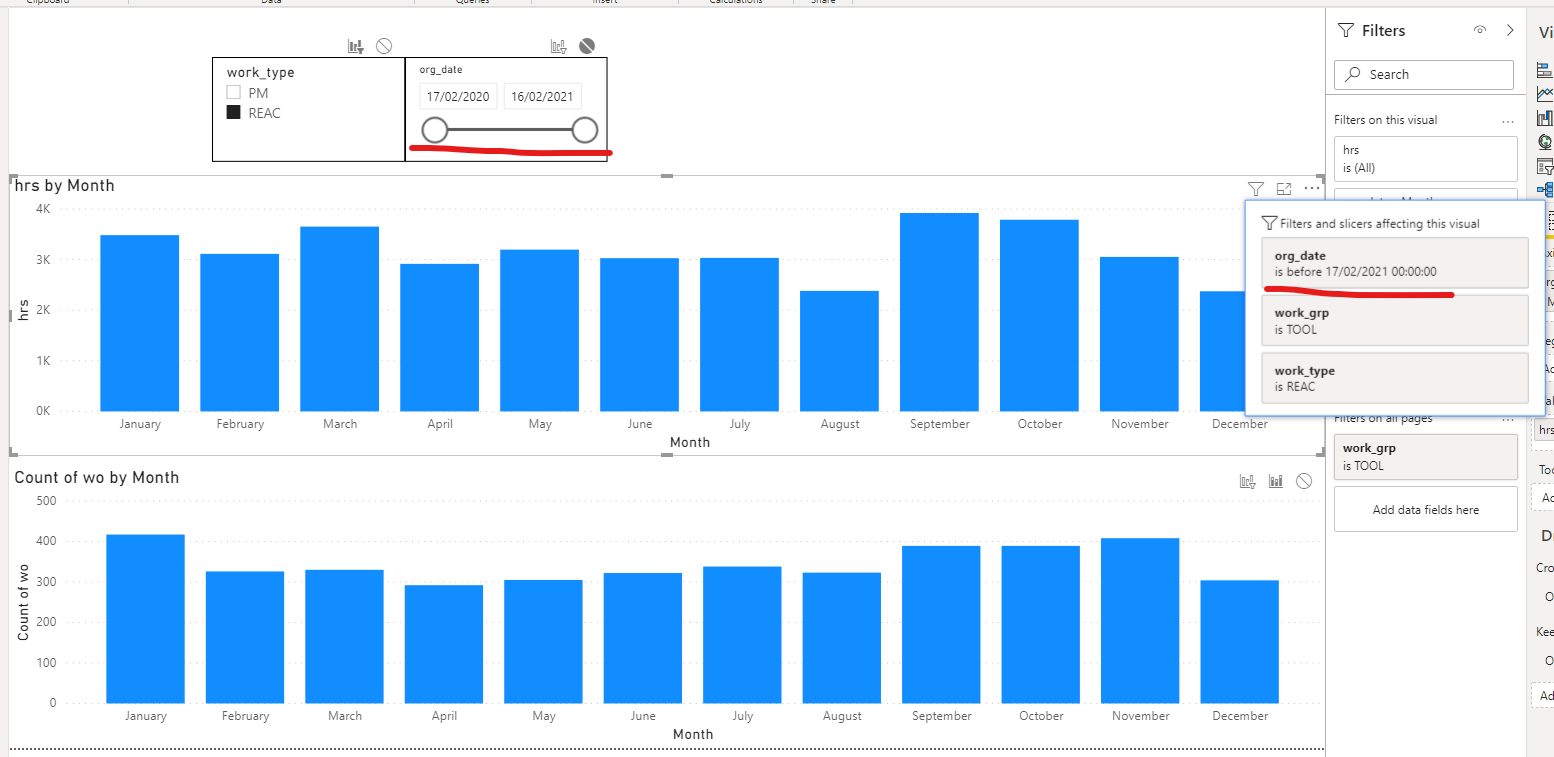Expand the hrs is (All) filter card
1554x757 pixels.
pyautogui.click(x=1426, y=158)
